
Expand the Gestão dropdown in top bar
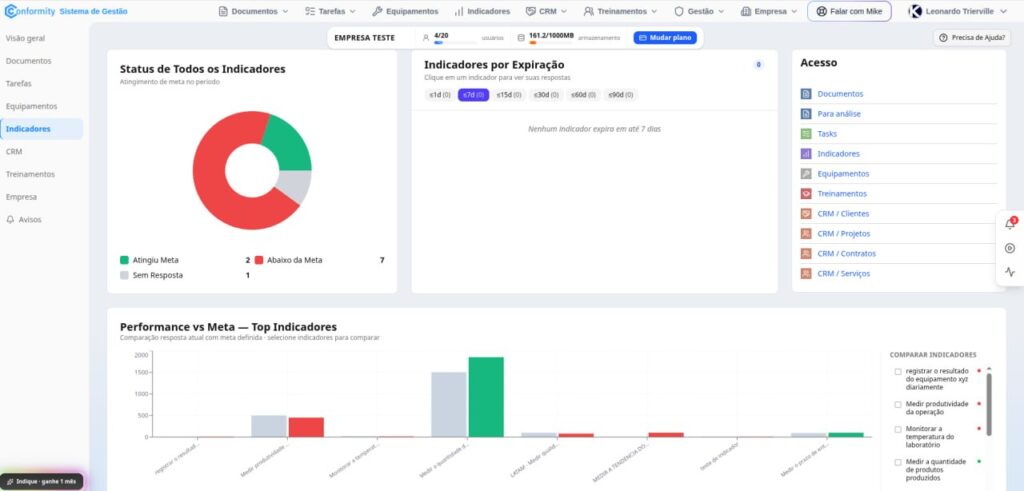click(721, 11)
